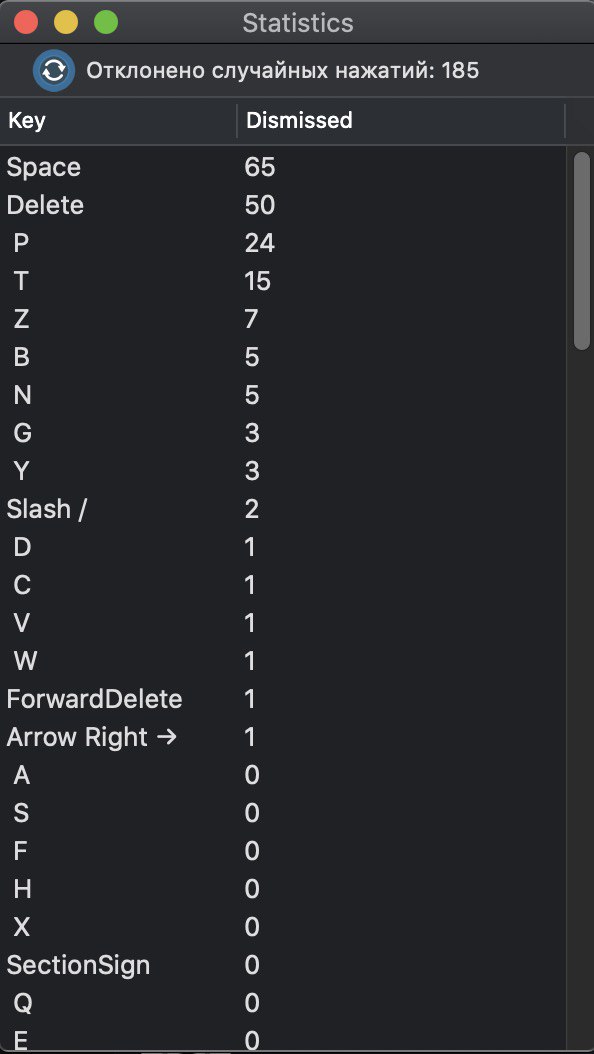Image resolution: width=594 pixels, height=1054 pixels.
Task: Select the row for key Z
Action: coord(283,319)
